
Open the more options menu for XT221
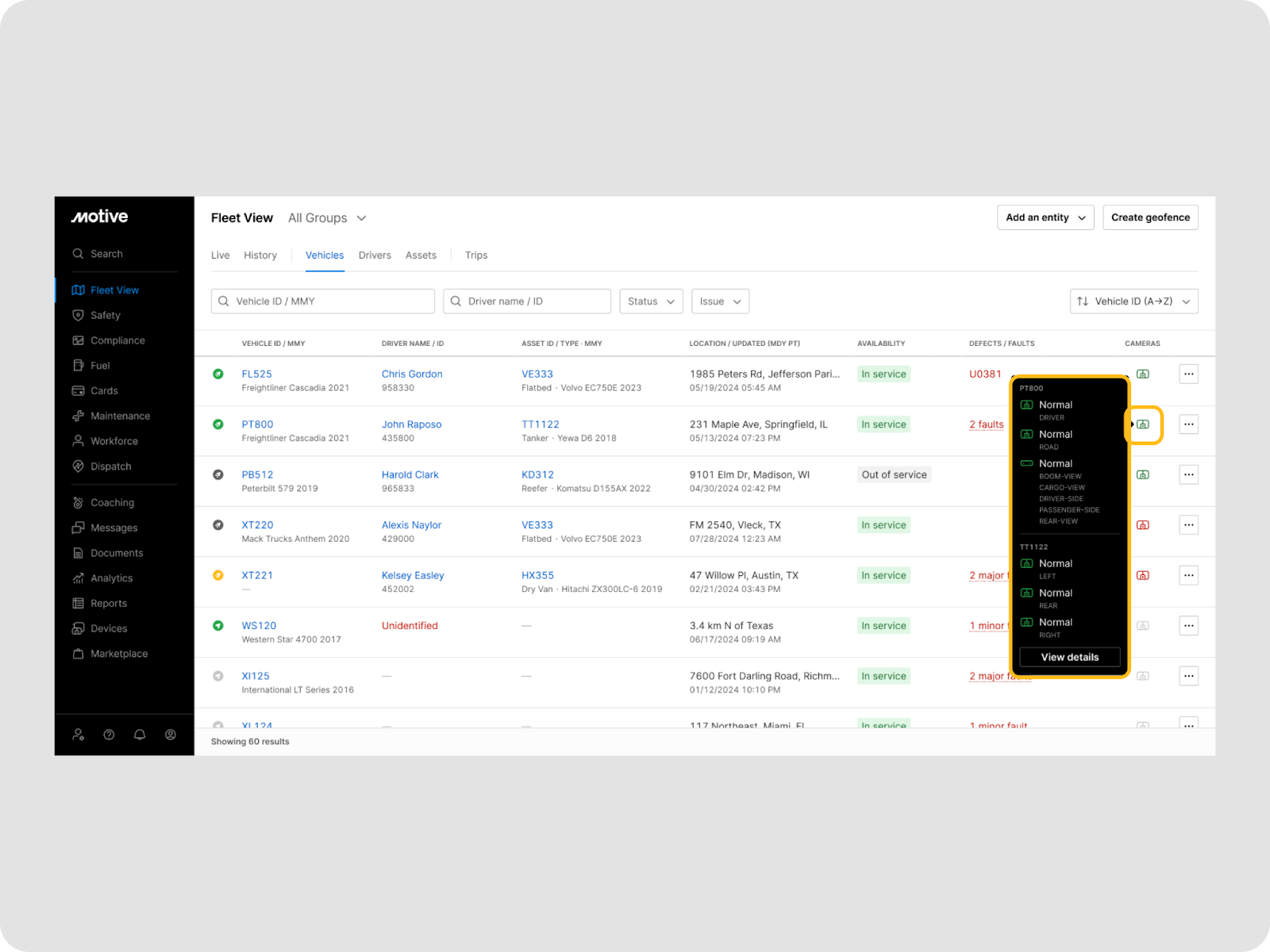[x=1188, y=575]
